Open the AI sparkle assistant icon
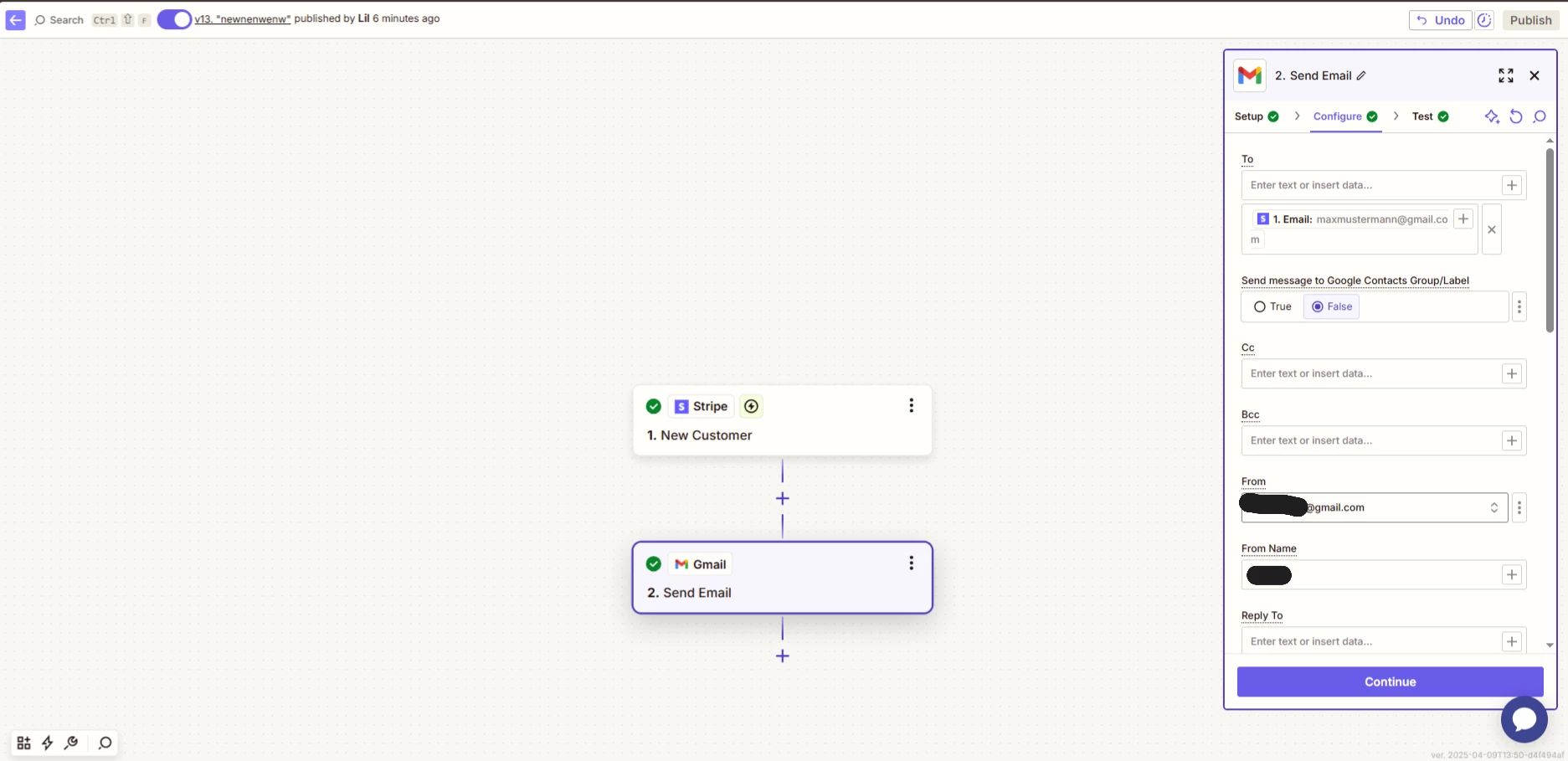 1492,116
